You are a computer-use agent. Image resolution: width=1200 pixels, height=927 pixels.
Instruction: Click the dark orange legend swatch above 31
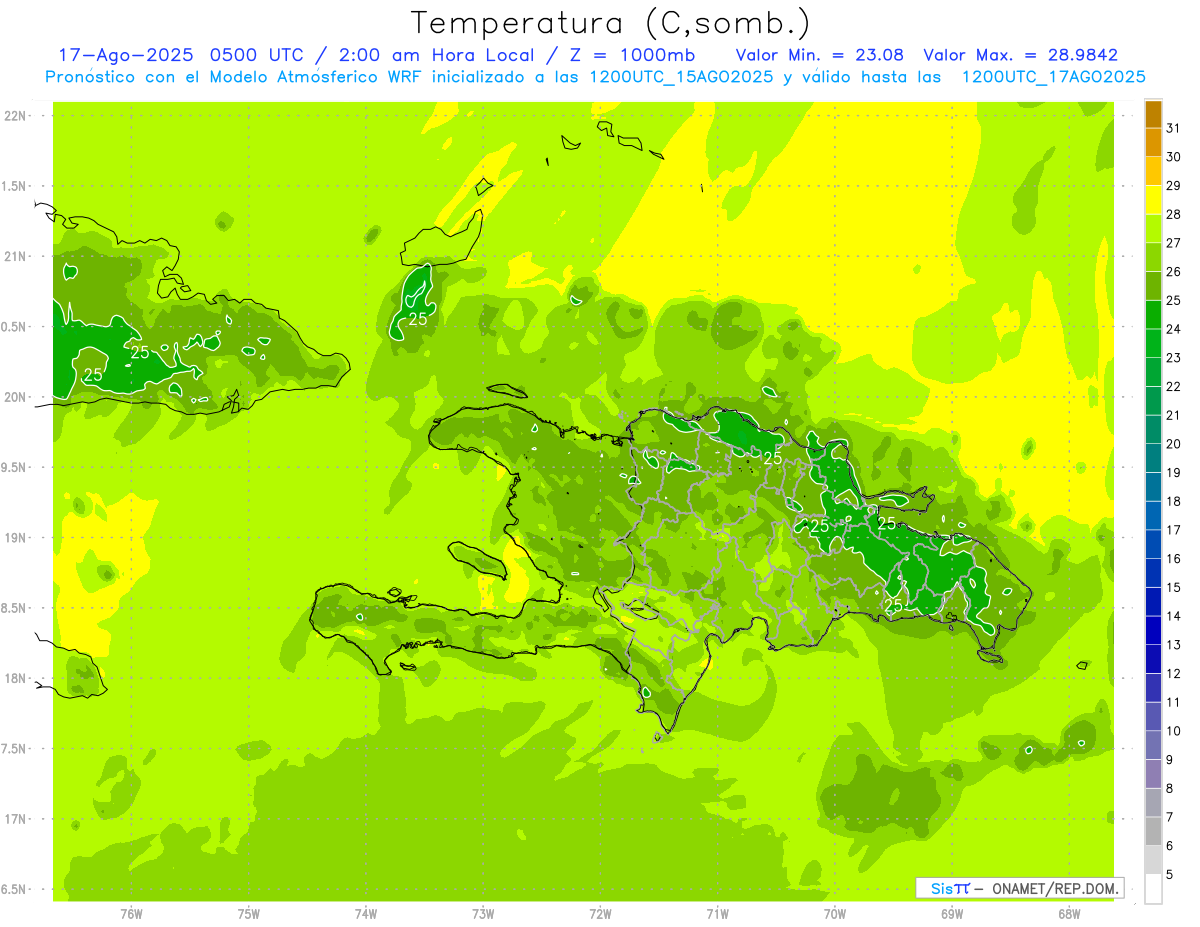coord(1153,115)
